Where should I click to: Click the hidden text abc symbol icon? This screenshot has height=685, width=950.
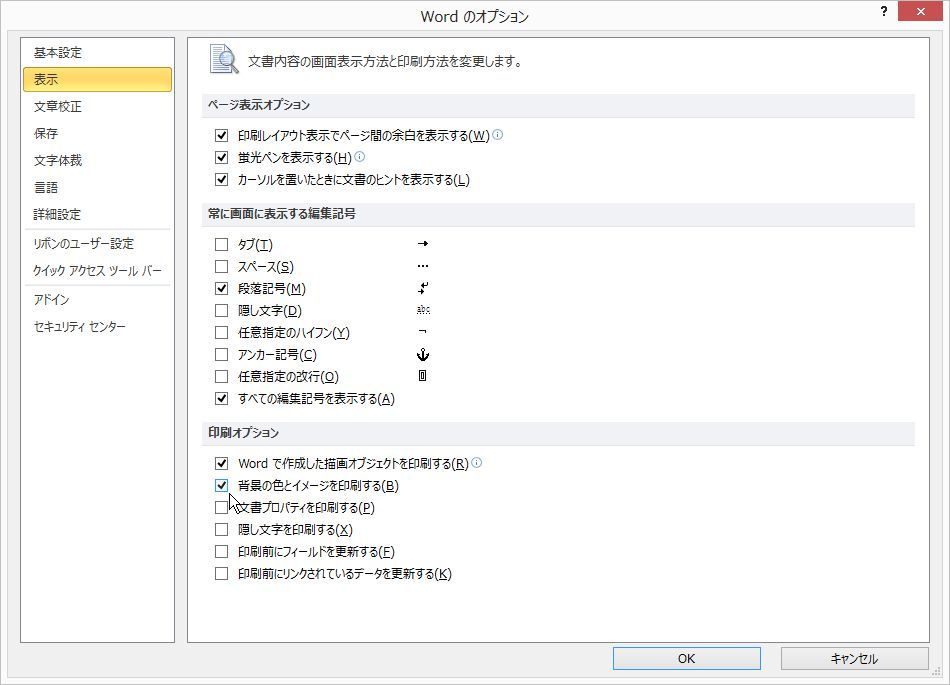point(423,310)
